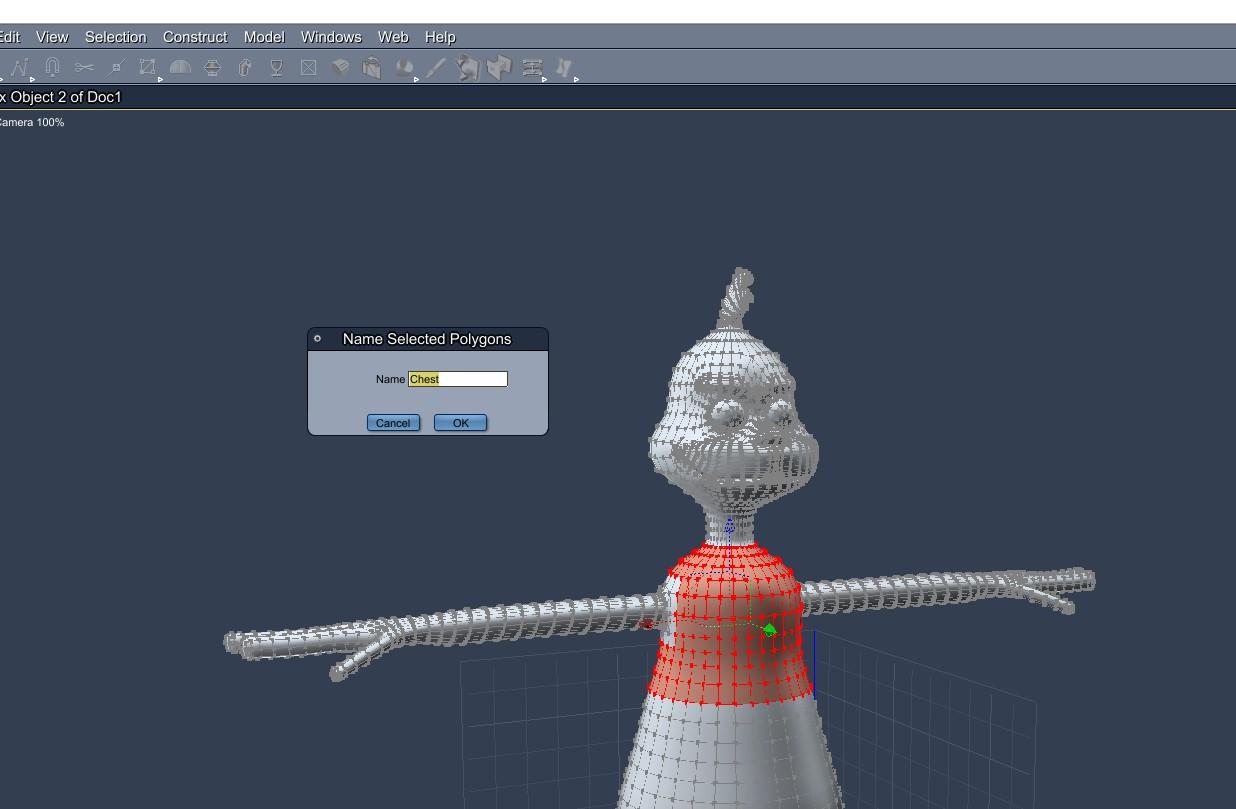This screenshot has width=1236, height=809.
Task: Select the spool-shaped lathe tool icon
Action: 212,67
